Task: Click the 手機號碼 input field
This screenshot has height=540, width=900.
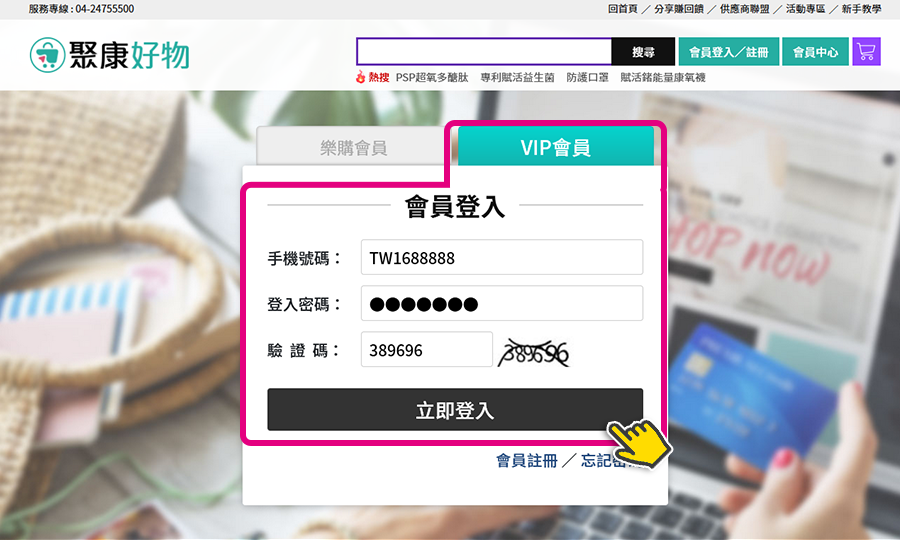Action: pyautogui.click(x=502, y=257)
